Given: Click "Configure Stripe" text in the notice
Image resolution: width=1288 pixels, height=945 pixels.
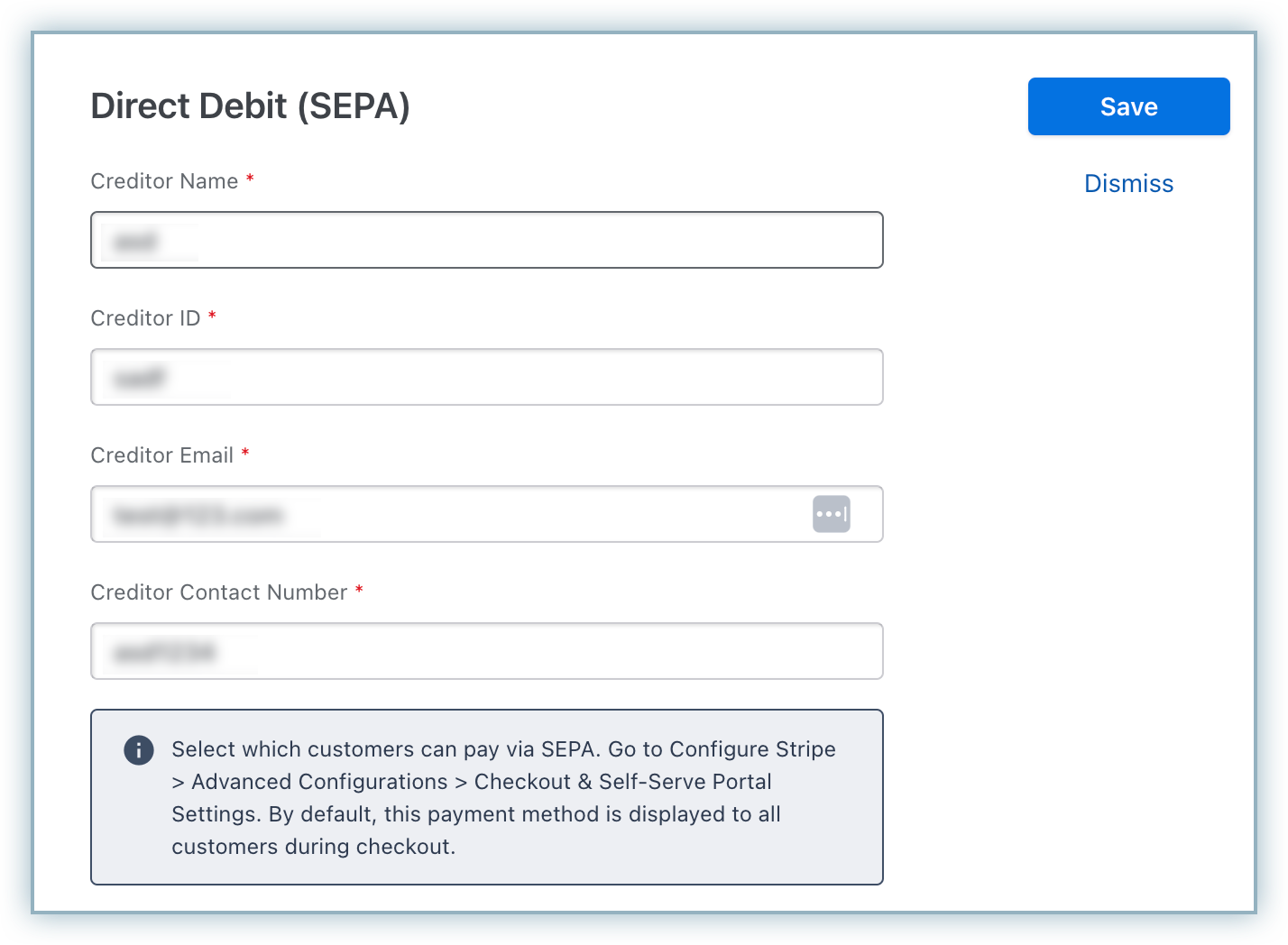Looking at the screenshot, I should (752, 749).
